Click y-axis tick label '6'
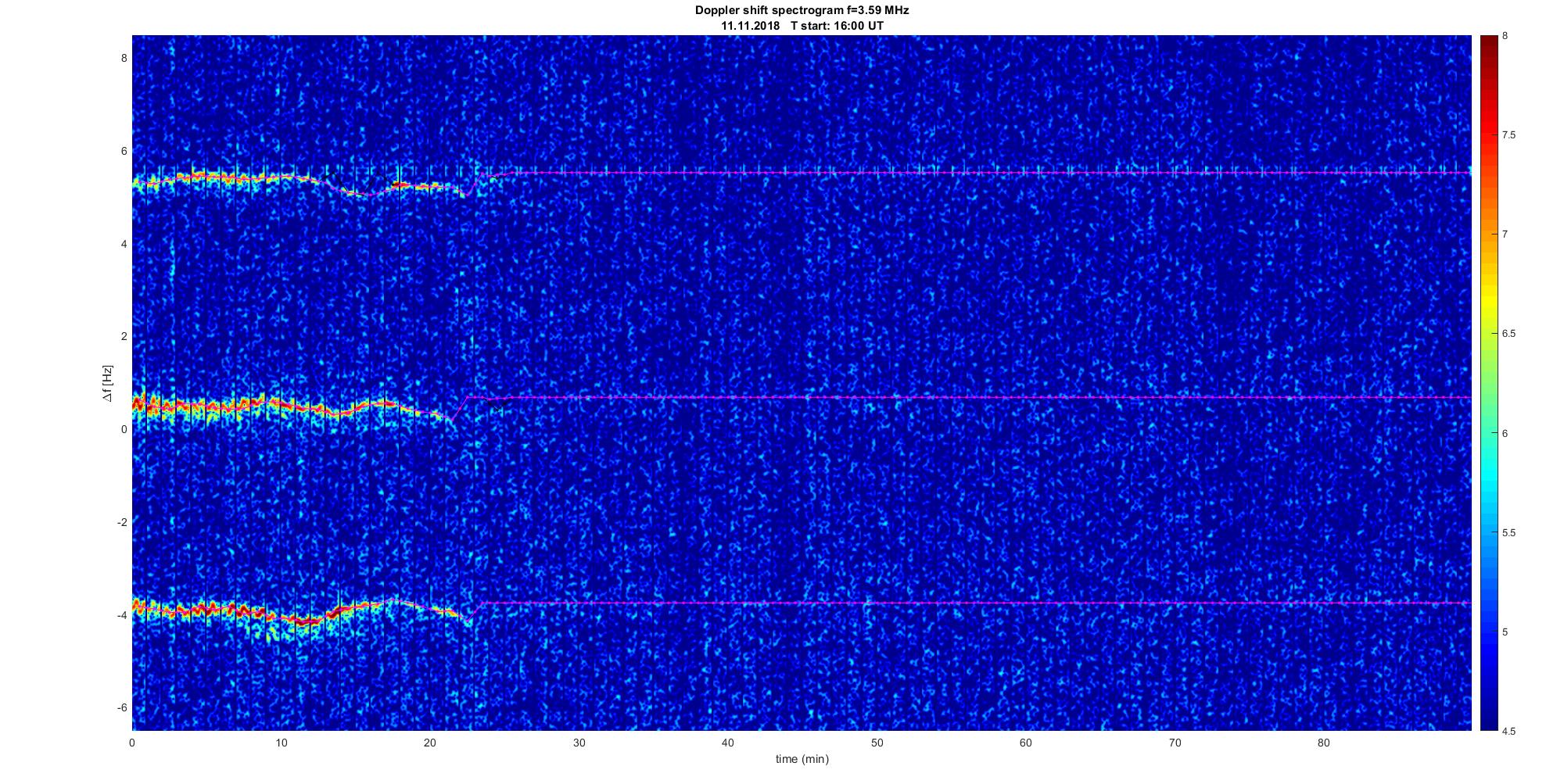The width and height of the screenshot is (1564, 784). click(x=124, y=151)
